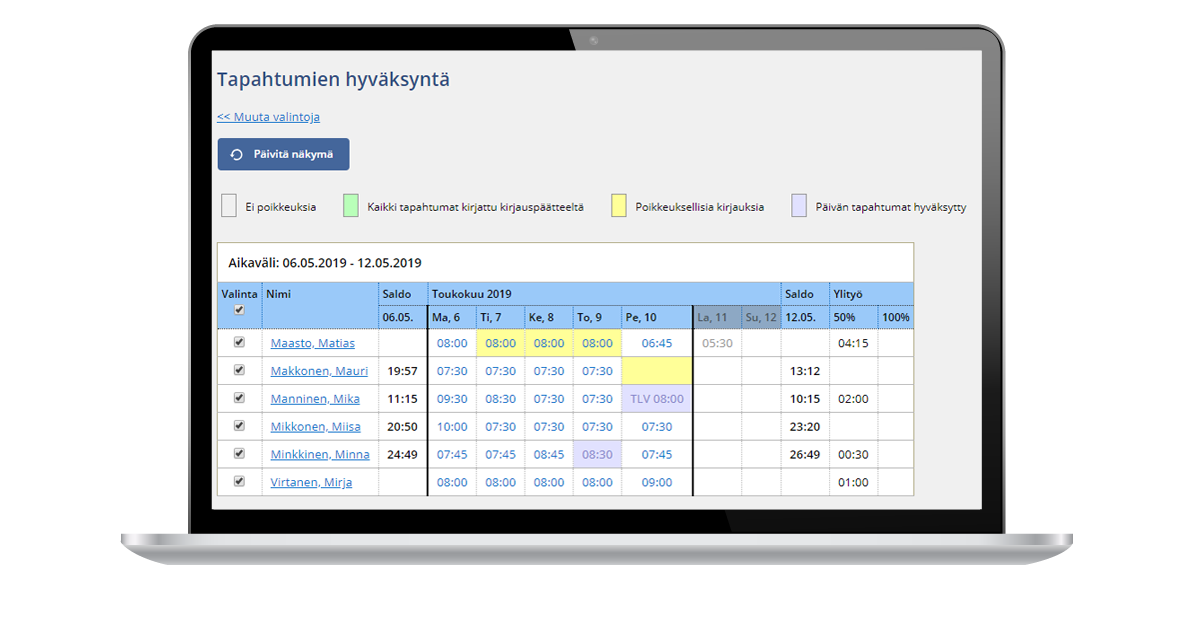The image size is (1200, 628).
Task: Click the yellow Poikkeuksellisia kirjauksia legend swatch
Action: click(619, 206)
